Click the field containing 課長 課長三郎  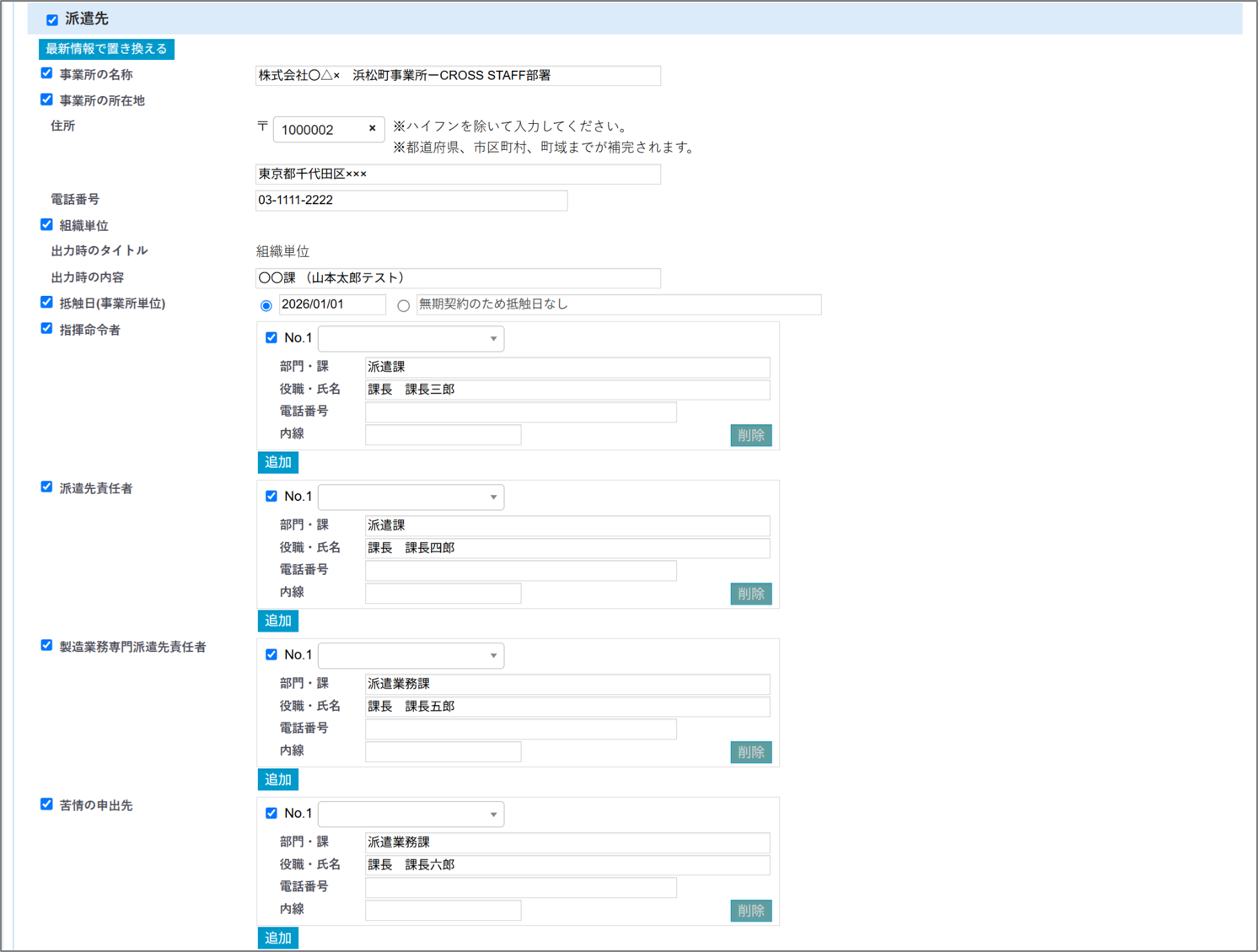pyautogui.click(x=567, y=390)
